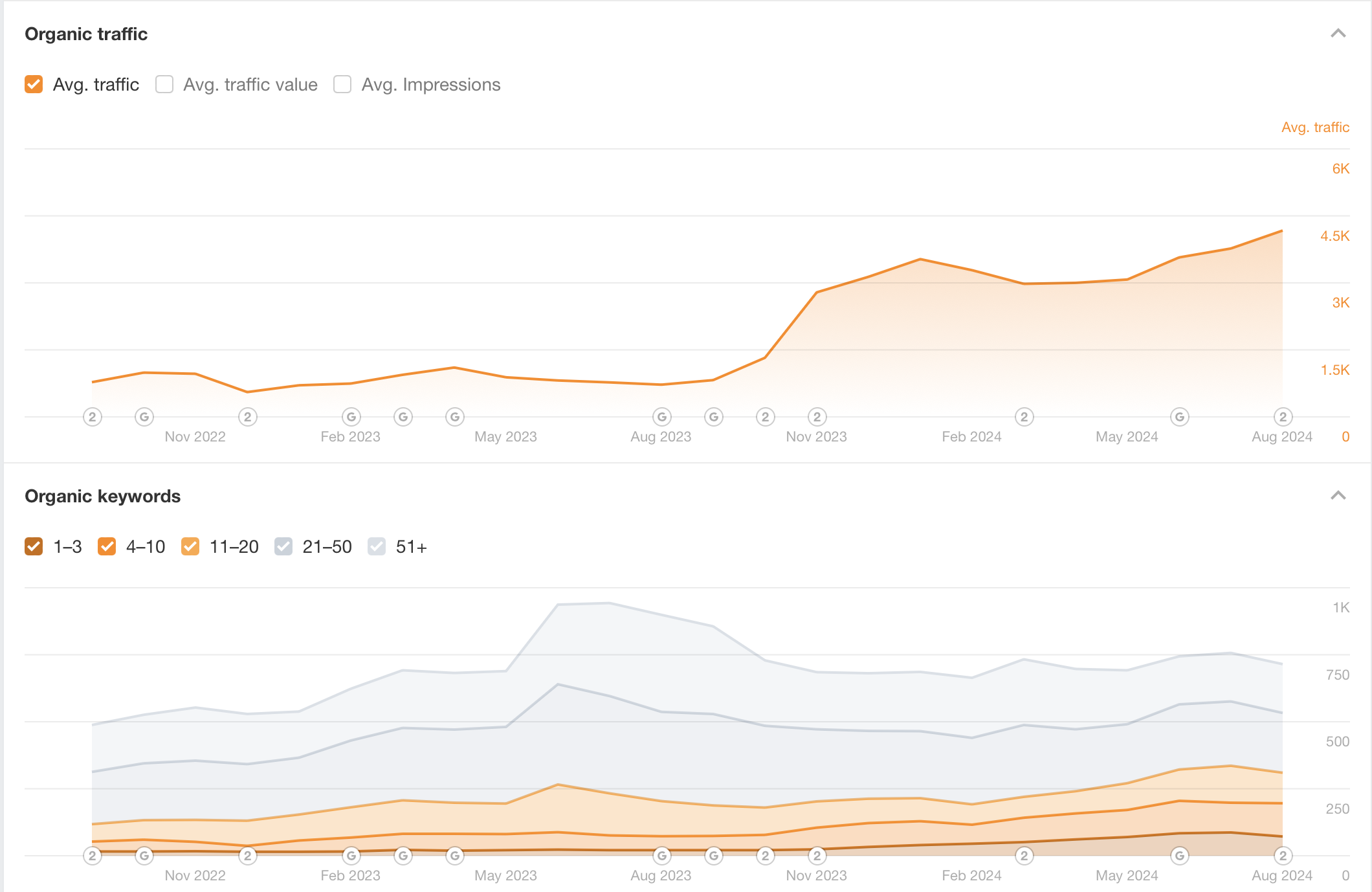Click the Google update marker above Feb 2023 on keywords chart

(x=351, y=856)
